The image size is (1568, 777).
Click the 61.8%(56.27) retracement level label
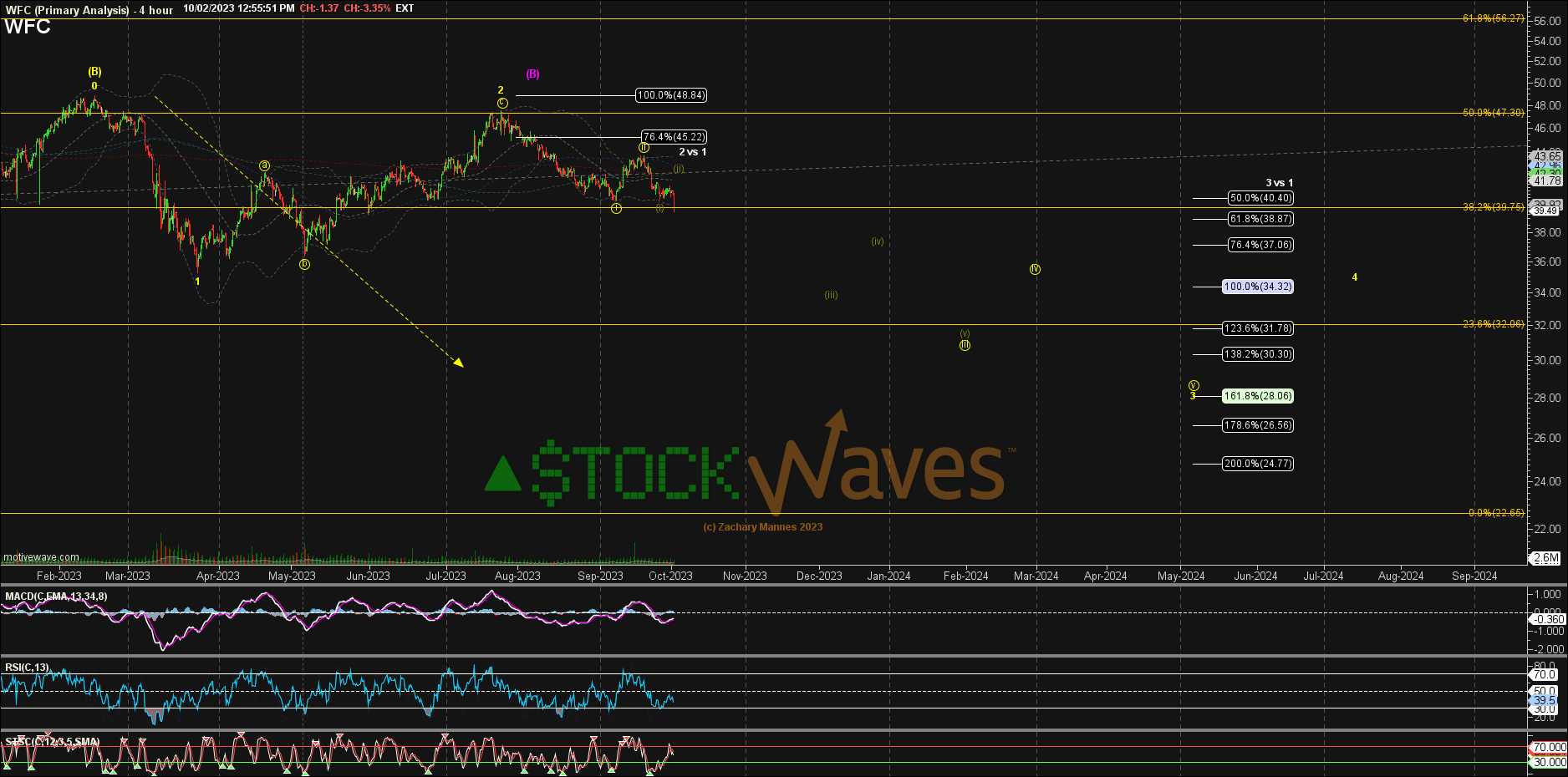tap(1494, 18)
